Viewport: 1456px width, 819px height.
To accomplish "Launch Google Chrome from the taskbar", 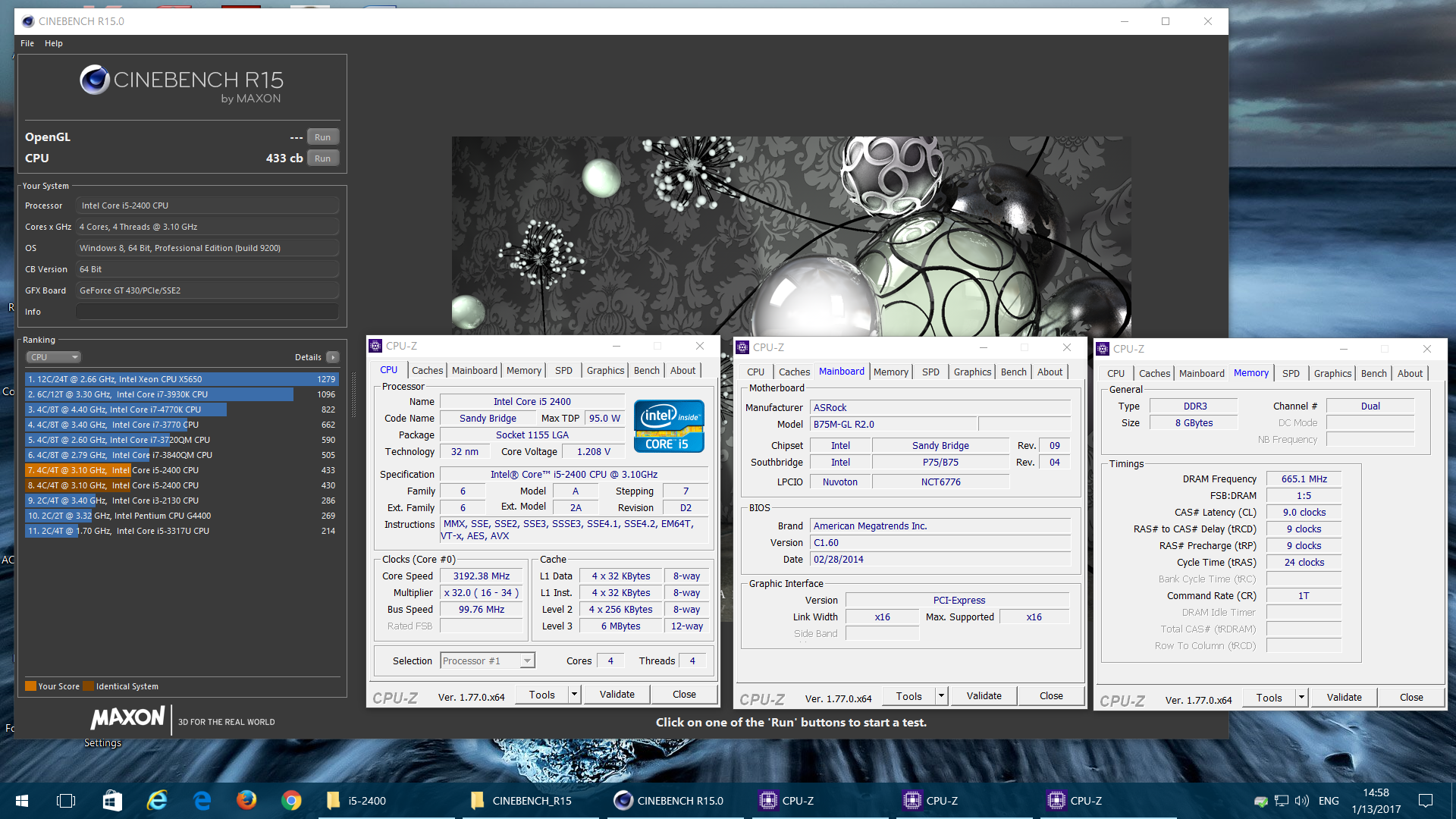I will (x=291, y=801).
